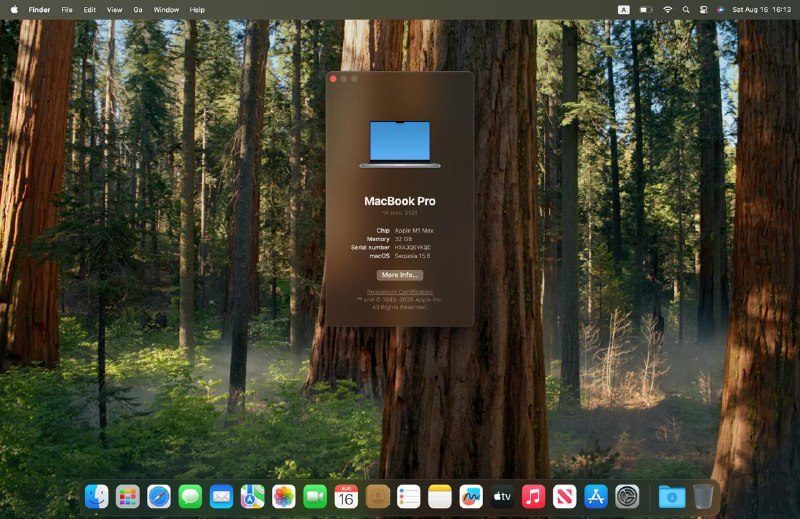Viewport: 800px width, 519px height.
Task: Open the Help menu
Action: (197, 9)
